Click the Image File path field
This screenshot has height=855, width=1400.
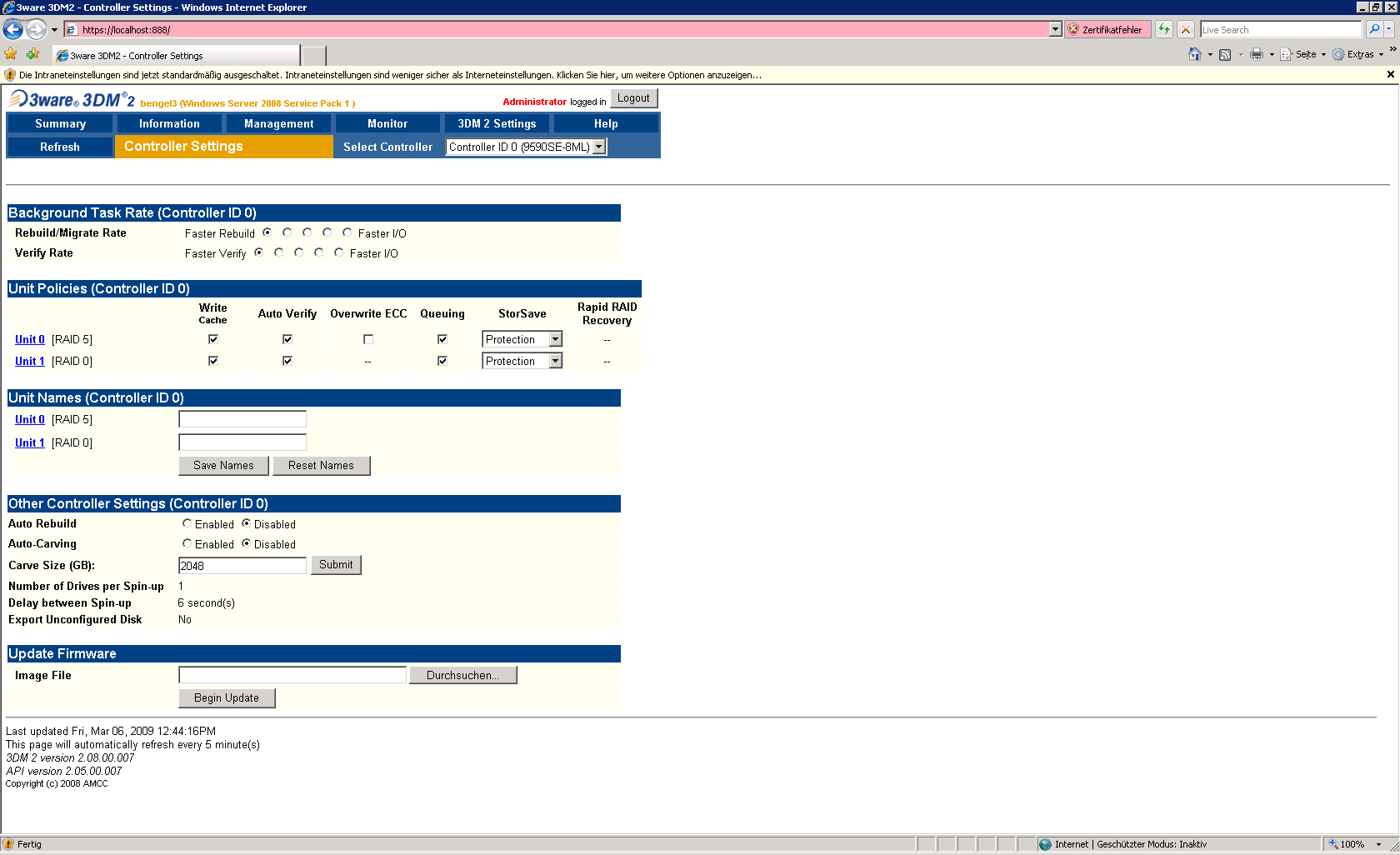(x=292, y=675)
